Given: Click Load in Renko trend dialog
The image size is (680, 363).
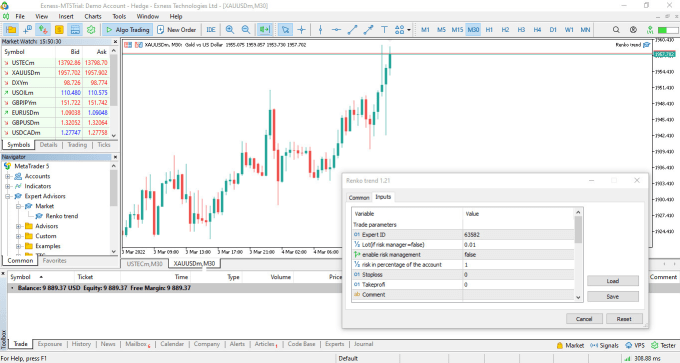Looking at the screenshot, I should 613,281.
